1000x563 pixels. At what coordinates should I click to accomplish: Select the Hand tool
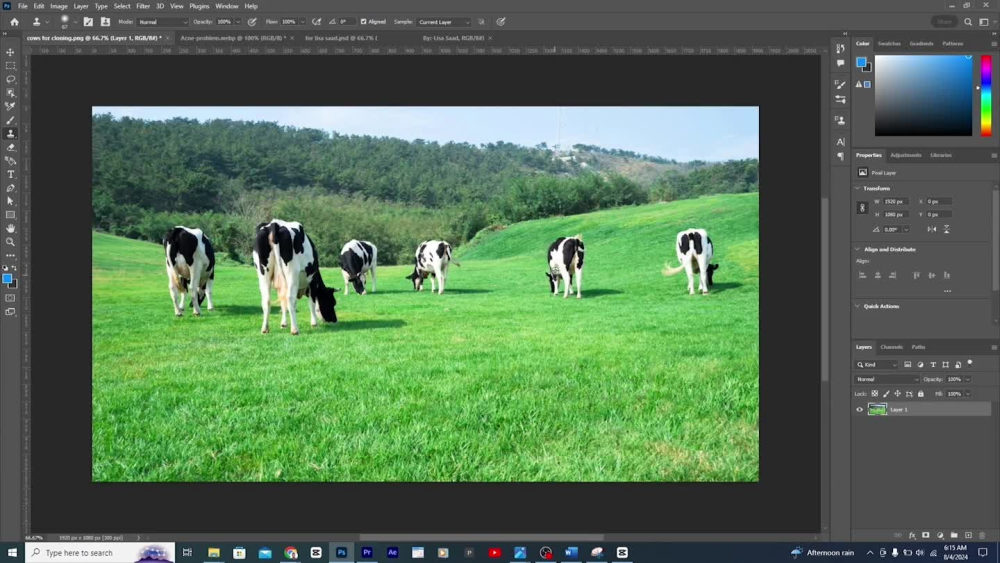coord(10,228)
